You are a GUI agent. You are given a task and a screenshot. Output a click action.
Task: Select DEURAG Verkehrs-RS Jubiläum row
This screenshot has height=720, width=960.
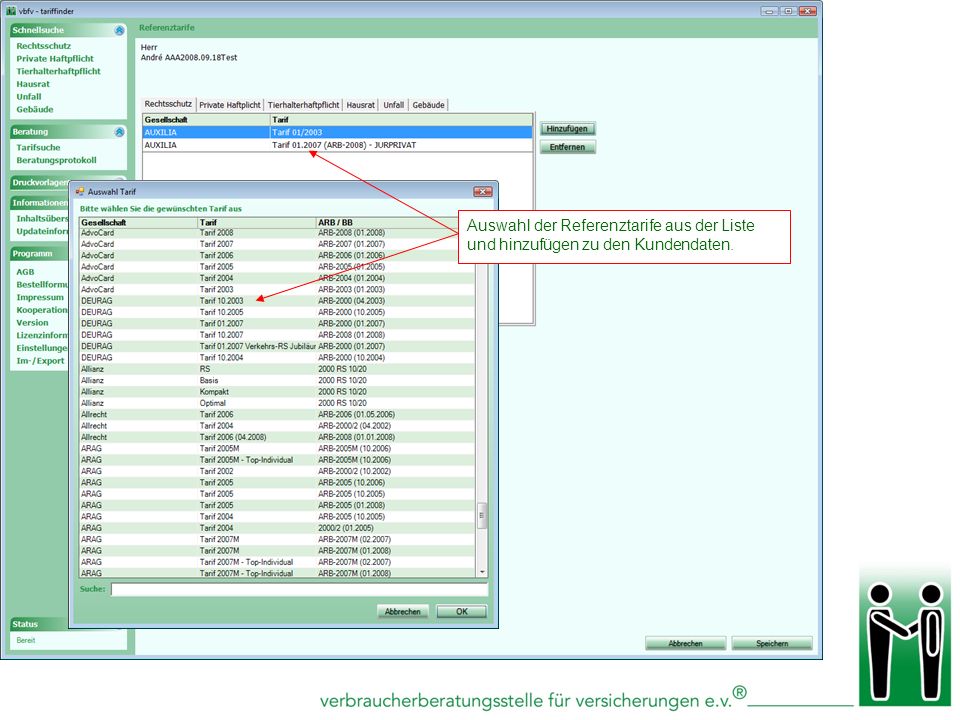277,347
